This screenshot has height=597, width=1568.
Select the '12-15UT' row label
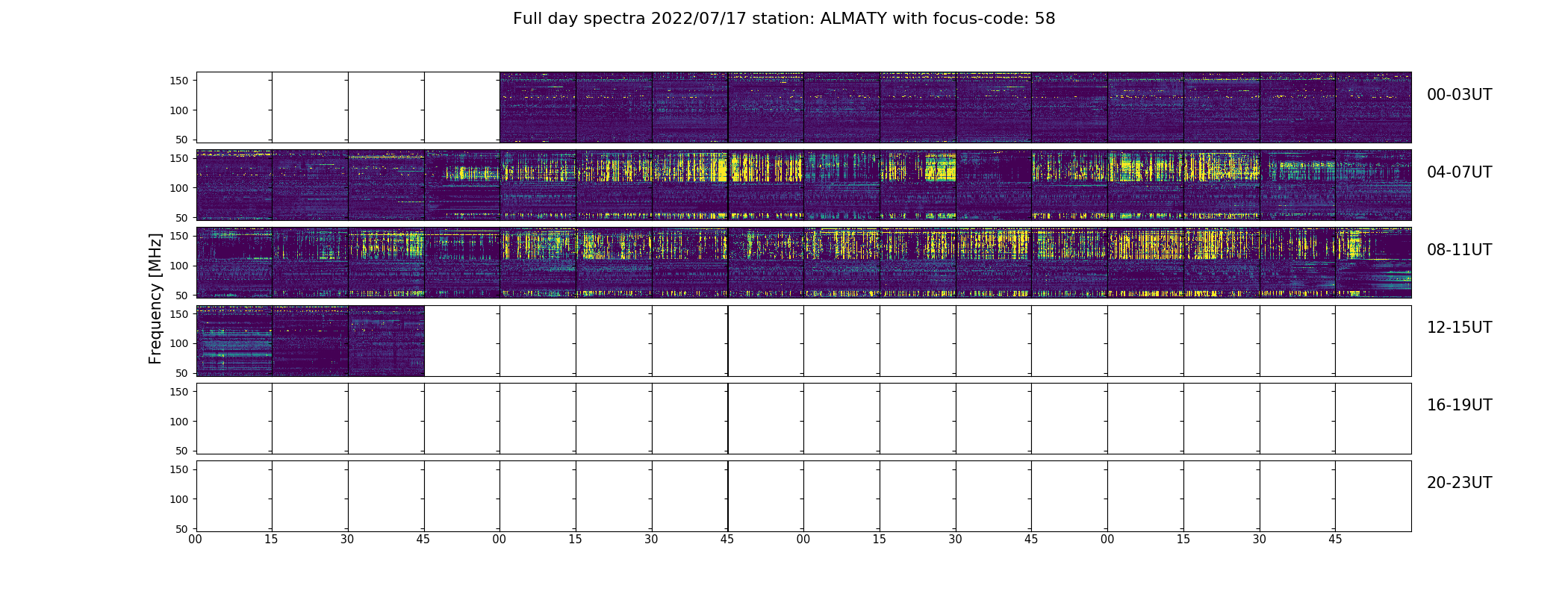[1459, 328]
